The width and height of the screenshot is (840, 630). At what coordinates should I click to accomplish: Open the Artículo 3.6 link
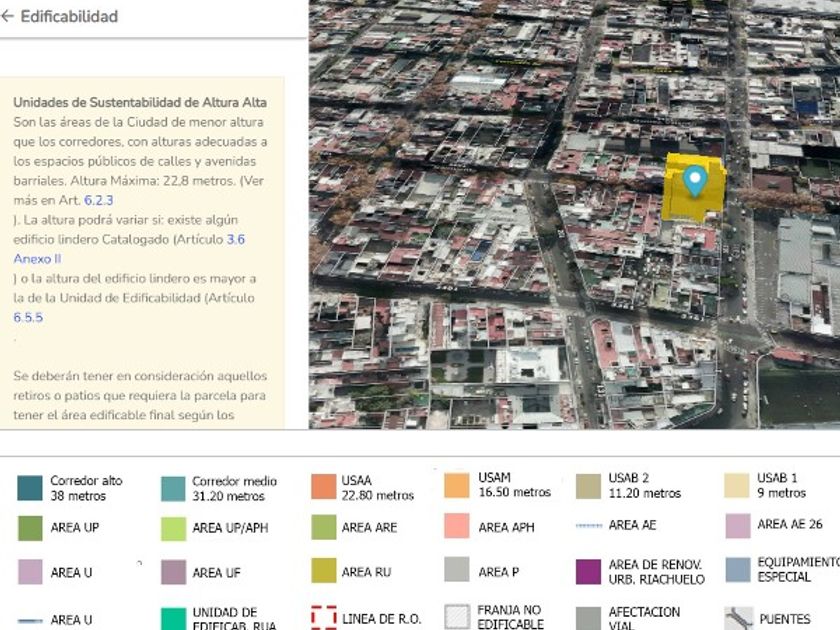(236, 239)
